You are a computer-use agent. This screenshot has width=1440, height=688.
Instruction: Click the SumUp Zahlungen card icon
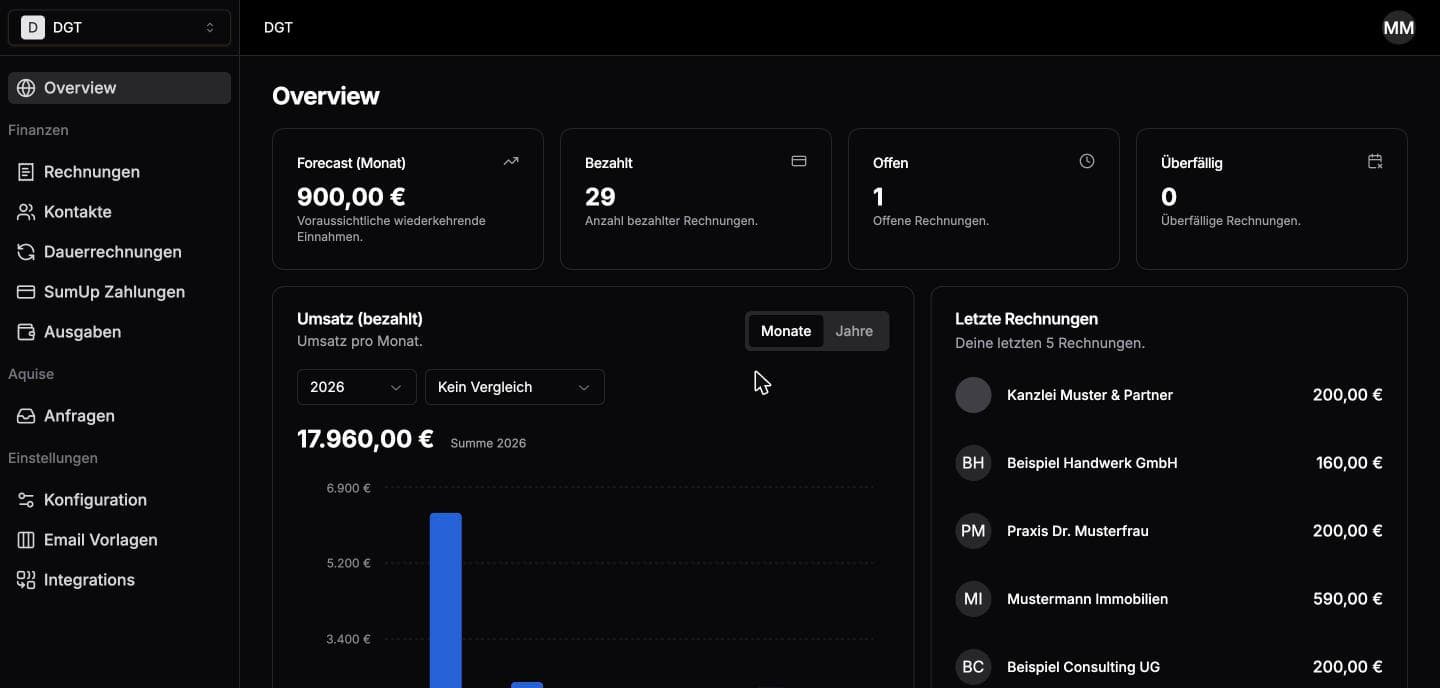[26, 292]
